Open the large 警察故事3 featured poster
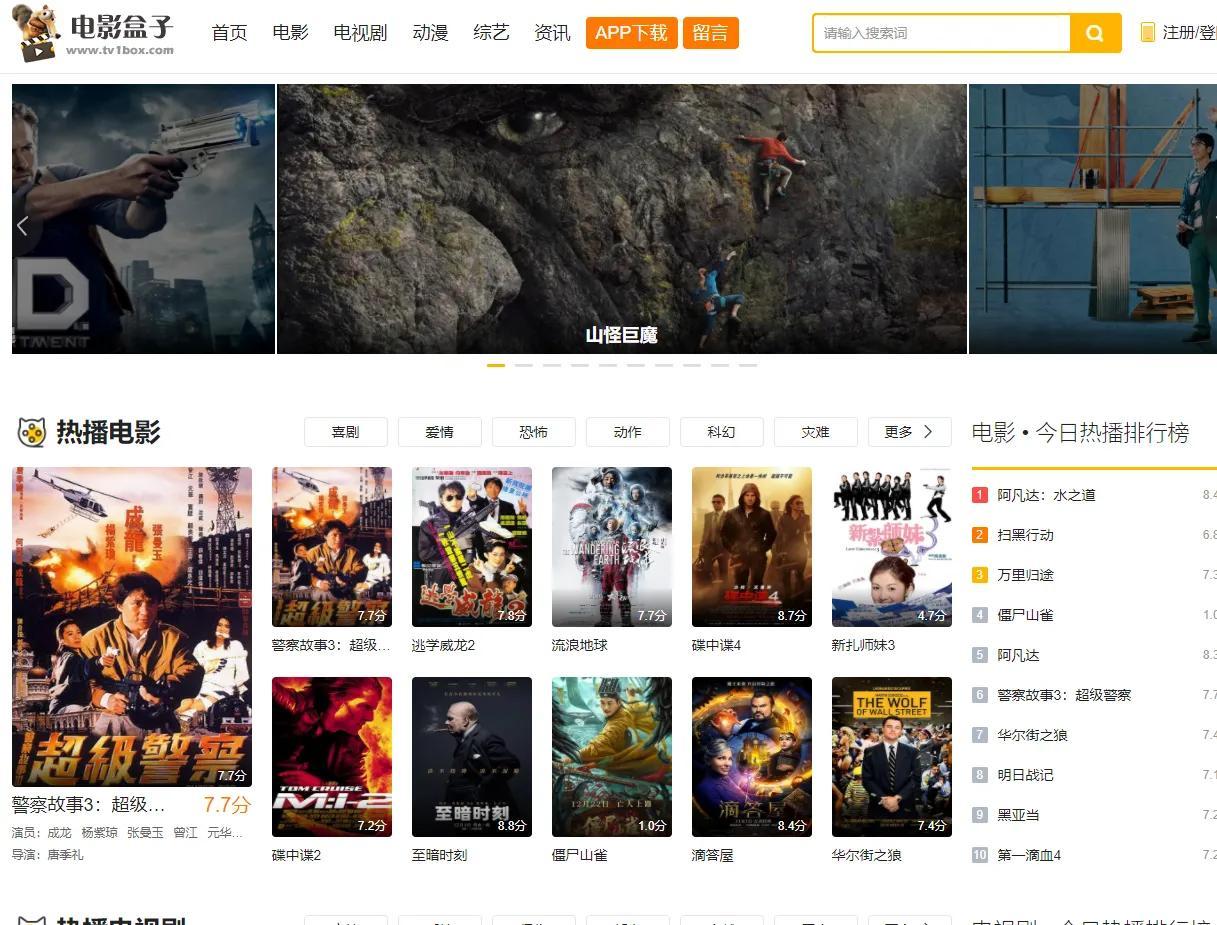The image size is (1217, 925). (132, 627)
